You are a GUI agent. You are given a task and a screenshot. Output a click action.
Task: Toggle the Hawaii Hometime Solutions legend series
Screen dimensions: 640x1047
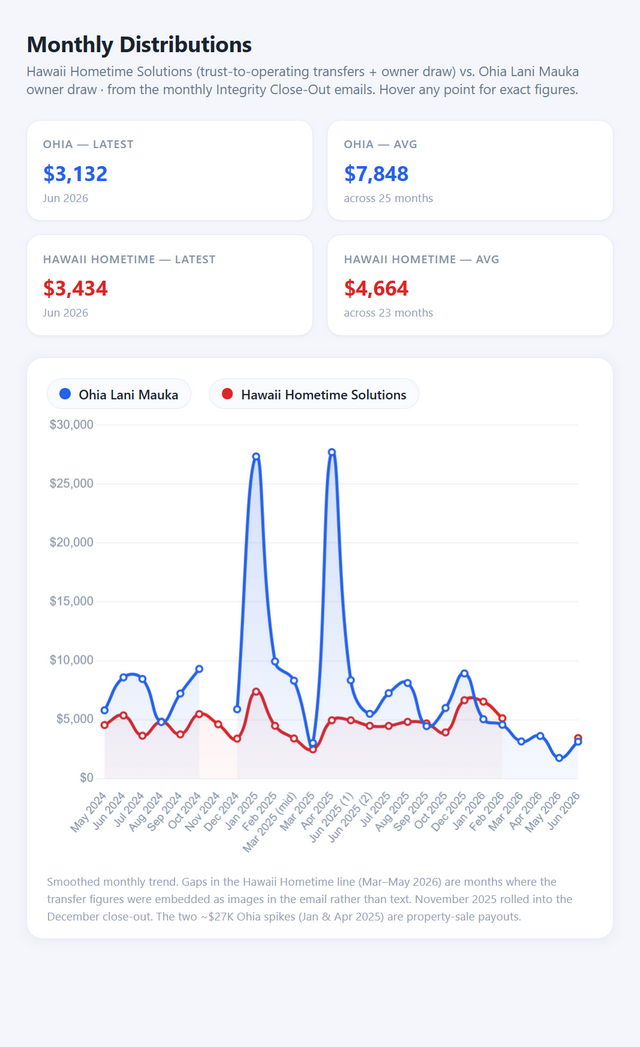(x=314, y=395)
